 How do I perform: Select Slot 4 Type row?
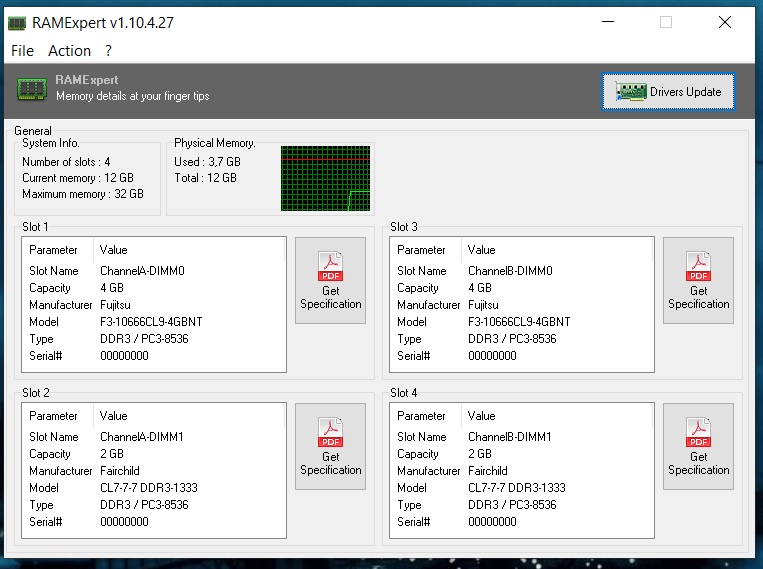click(522, 505)
